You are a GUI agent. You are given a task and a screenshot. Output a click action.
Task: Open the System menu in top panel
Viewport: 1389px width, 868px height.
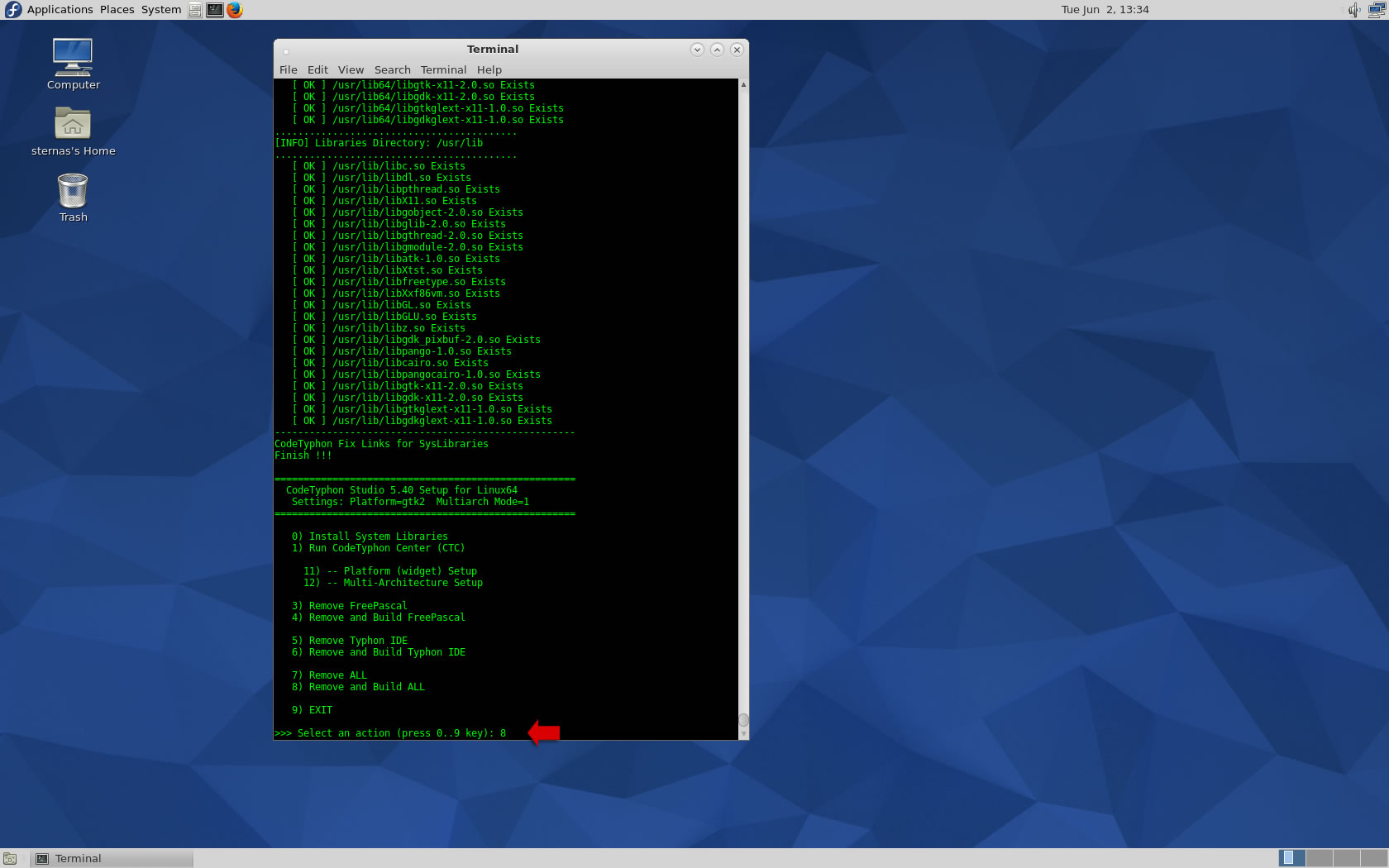[x=161, y=10]
